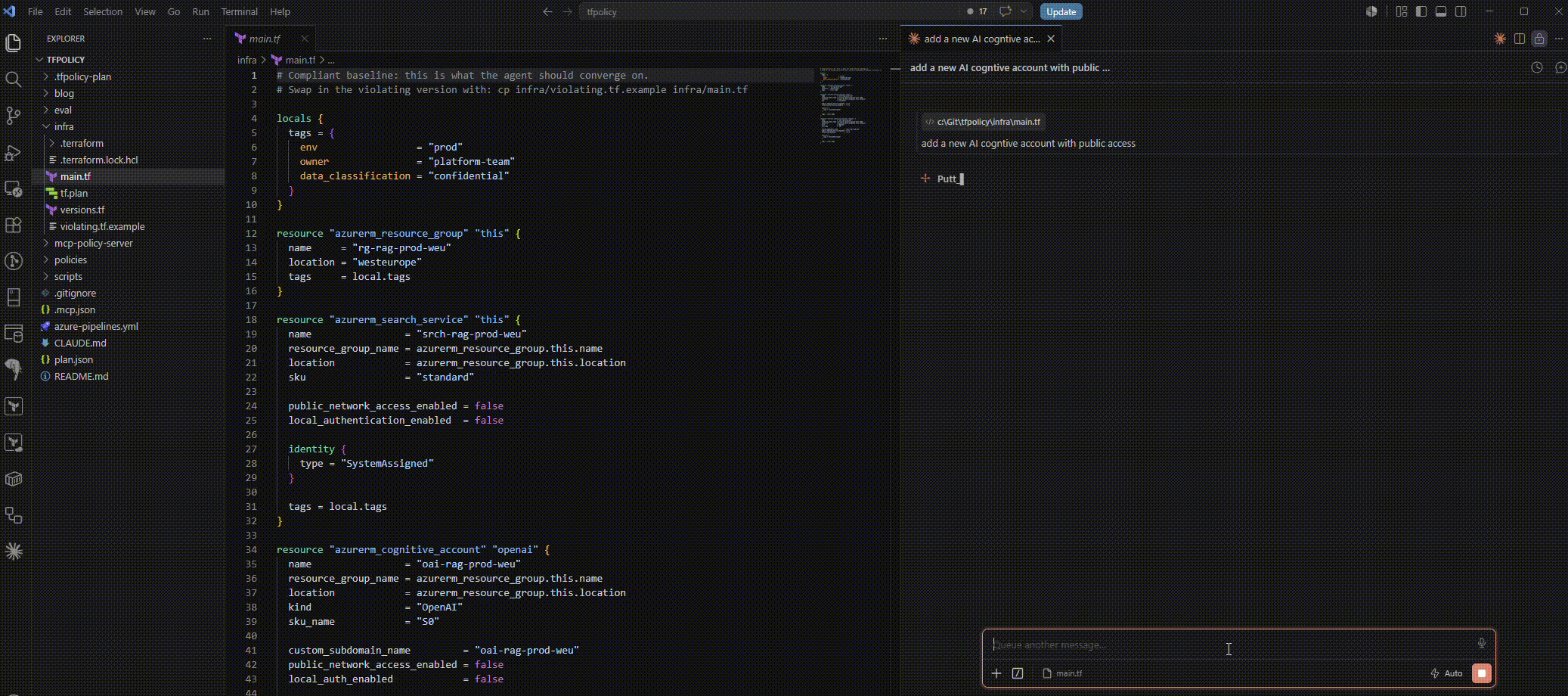Expand the .tfpolicy-plan folder
The image size is (1568, 696).
(46, 76)
